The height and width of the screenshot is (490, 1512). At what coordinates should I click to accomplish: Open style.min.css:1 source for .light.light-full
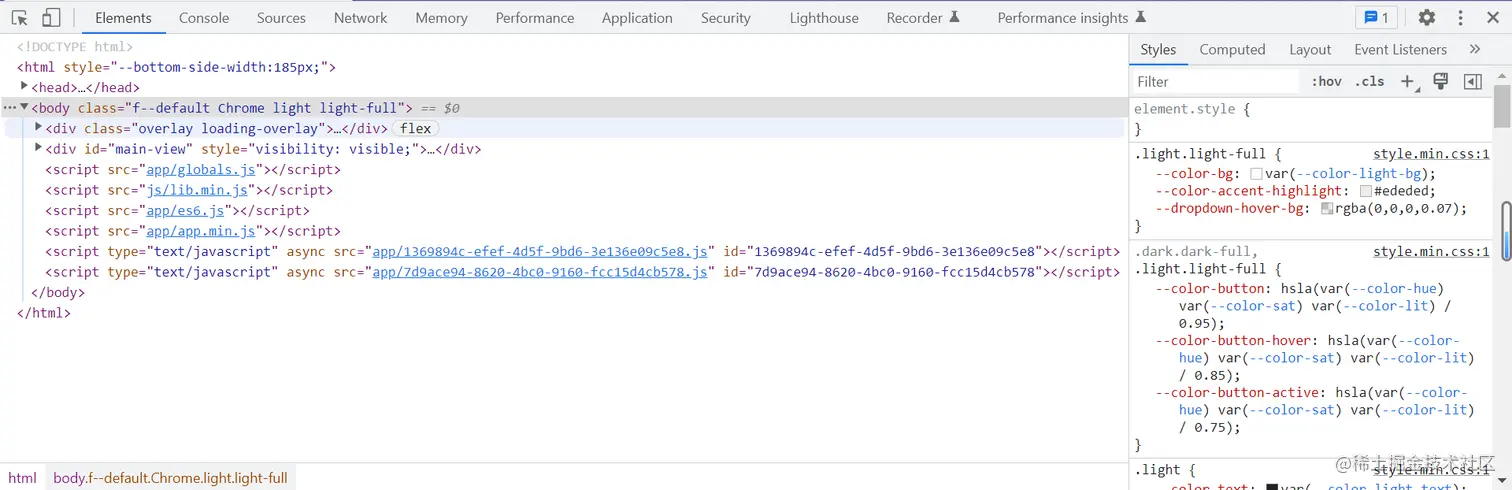(x=1431, y=155)
